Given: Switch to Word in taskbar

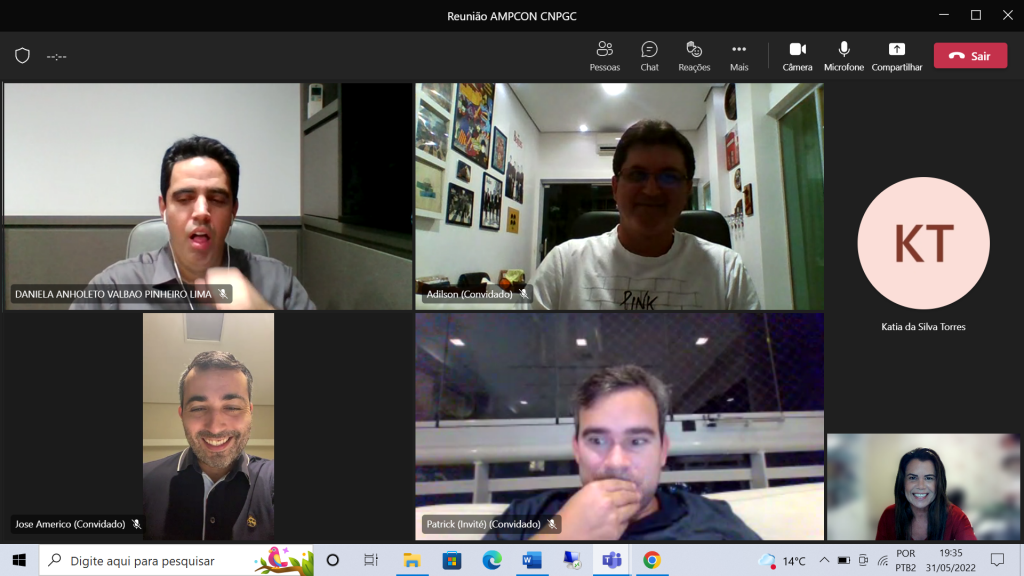Looking at the screenshot, I should pyautogui.click(x=532, y=560).
